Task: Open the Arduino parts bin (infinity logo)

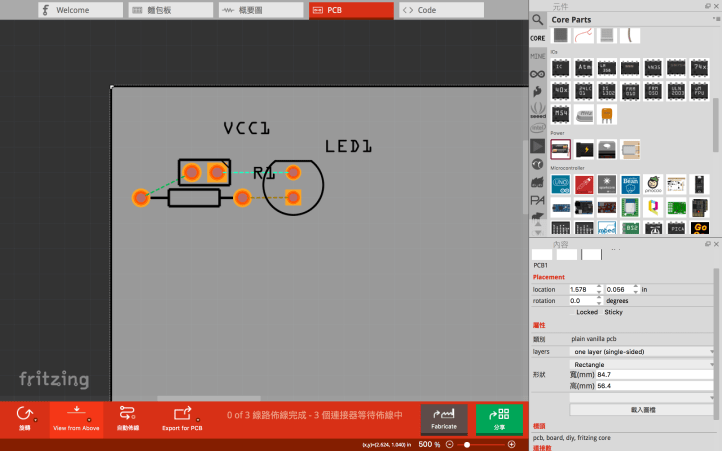Action: pos(537,74)
